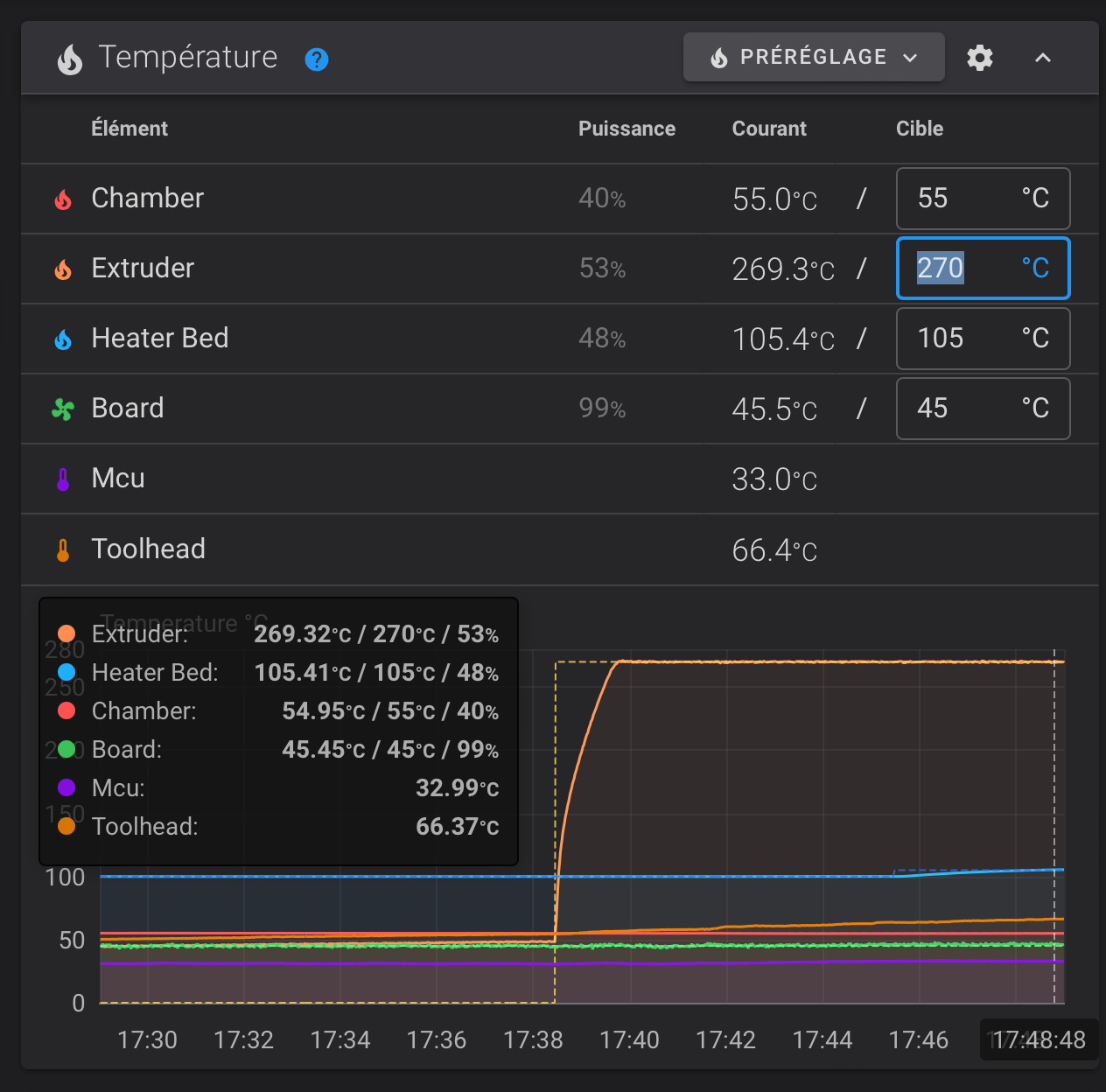
Task: Click the Extruder orange flame icon
Action: [x=63, y=269]
